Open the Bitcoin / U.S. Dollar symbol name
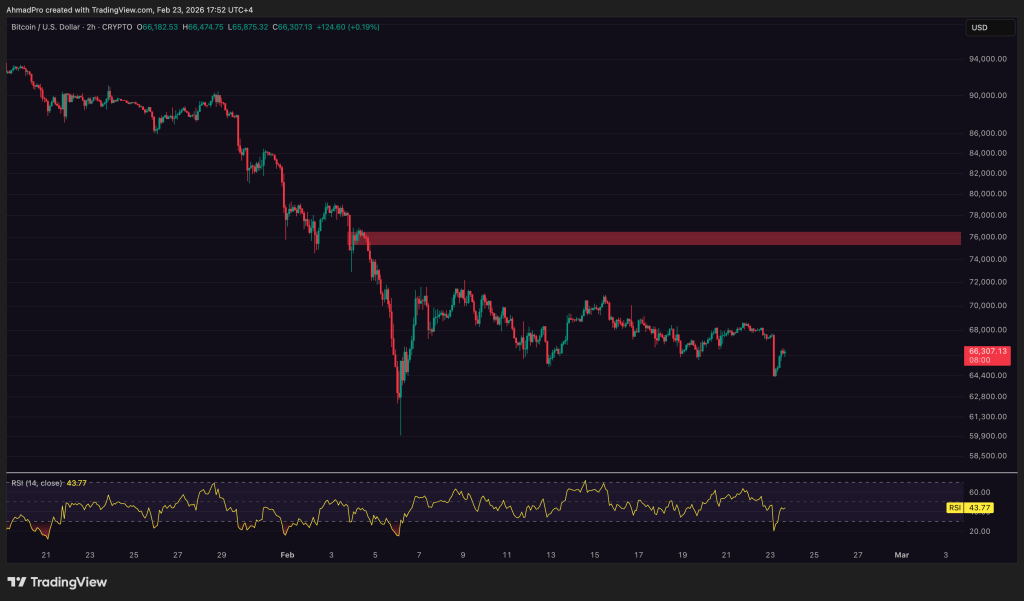Image resolution: width=1024 pixels, height=601 pixels. tap(47, 29)
